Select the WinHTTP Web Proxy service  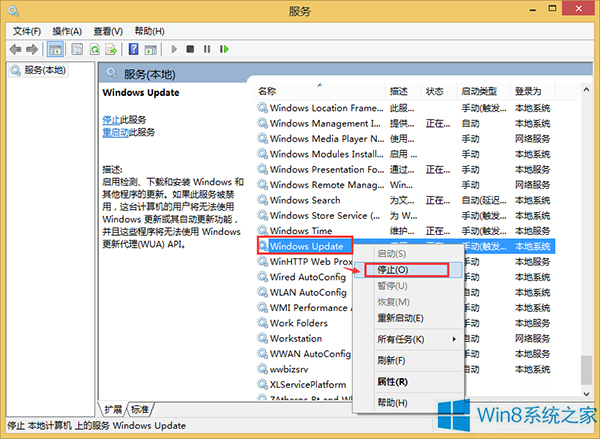311,262
